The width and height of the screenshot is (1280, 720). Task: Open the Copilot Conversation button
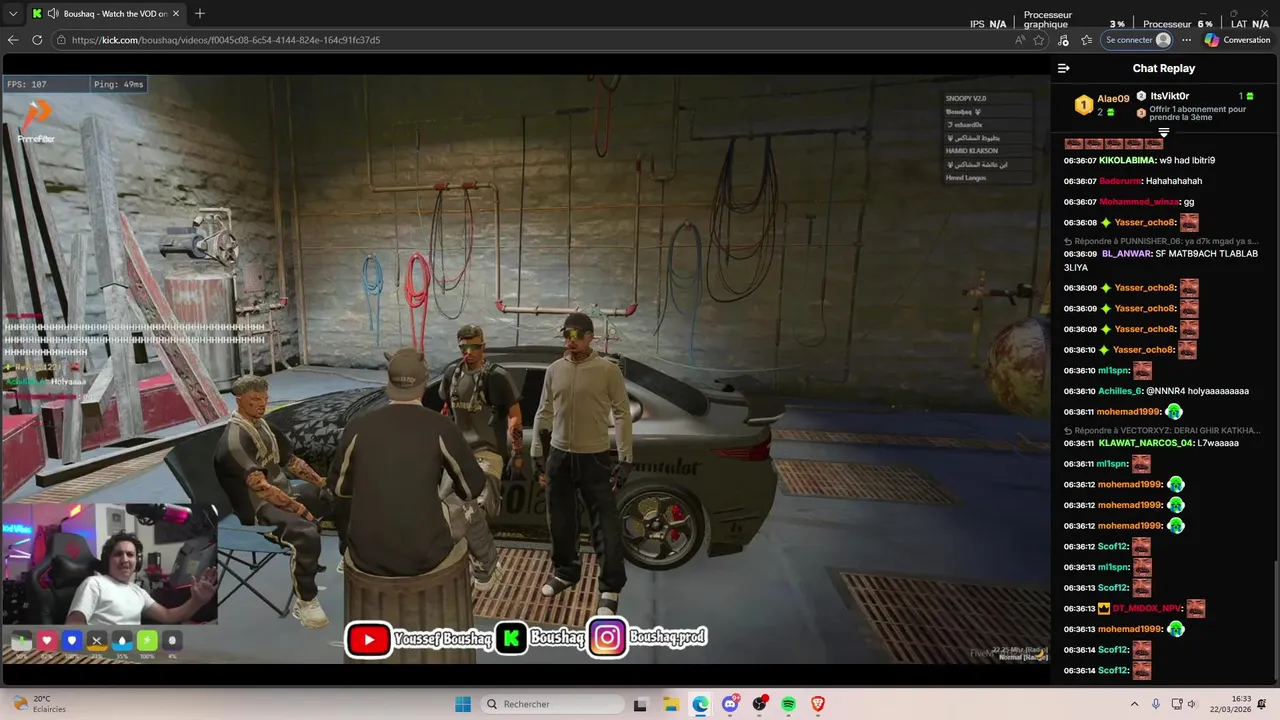(1237, 40)
